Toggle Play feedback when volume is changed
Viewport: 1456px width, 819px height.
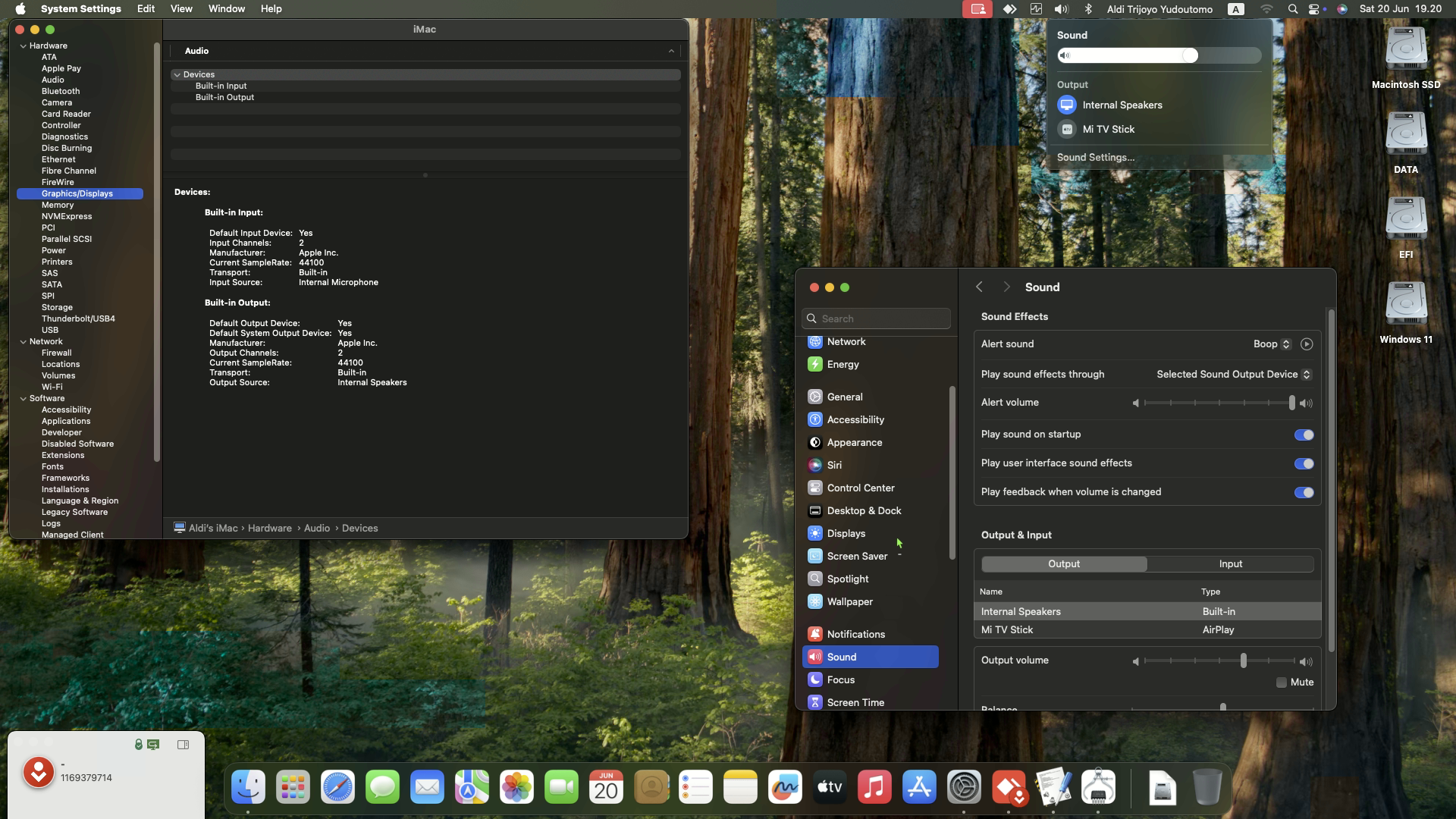point(1304,492)
